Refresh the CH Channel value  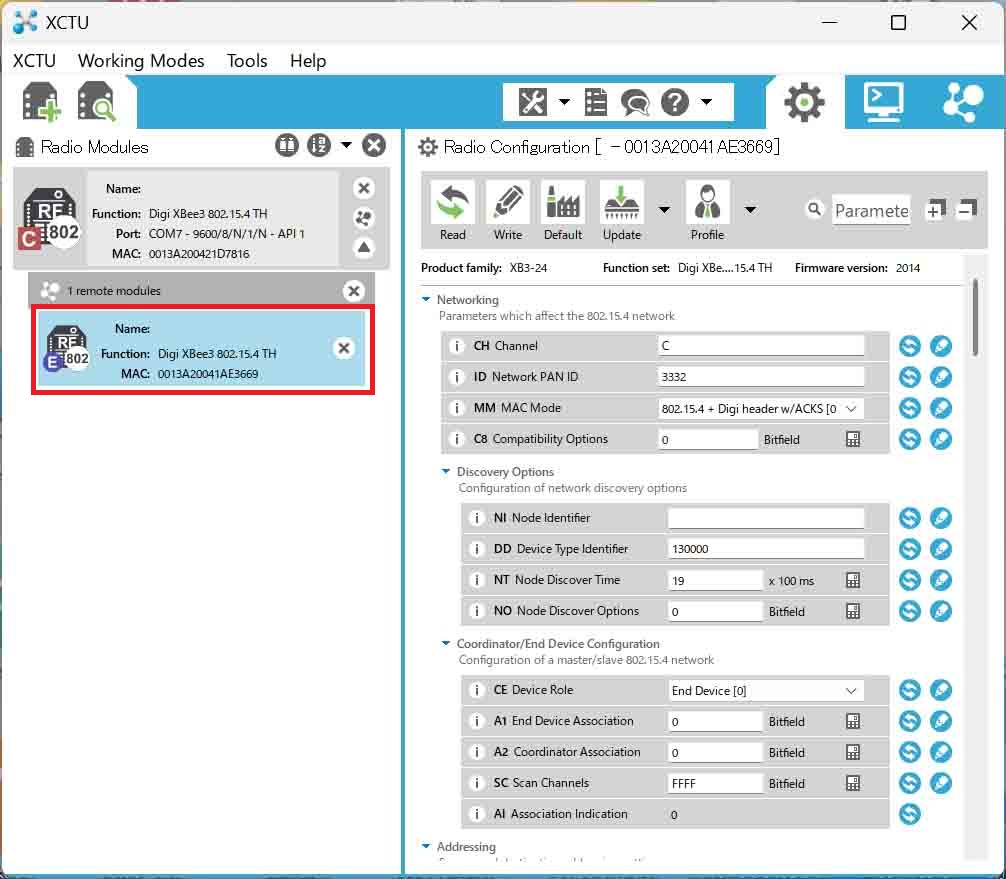click(909, 346)
